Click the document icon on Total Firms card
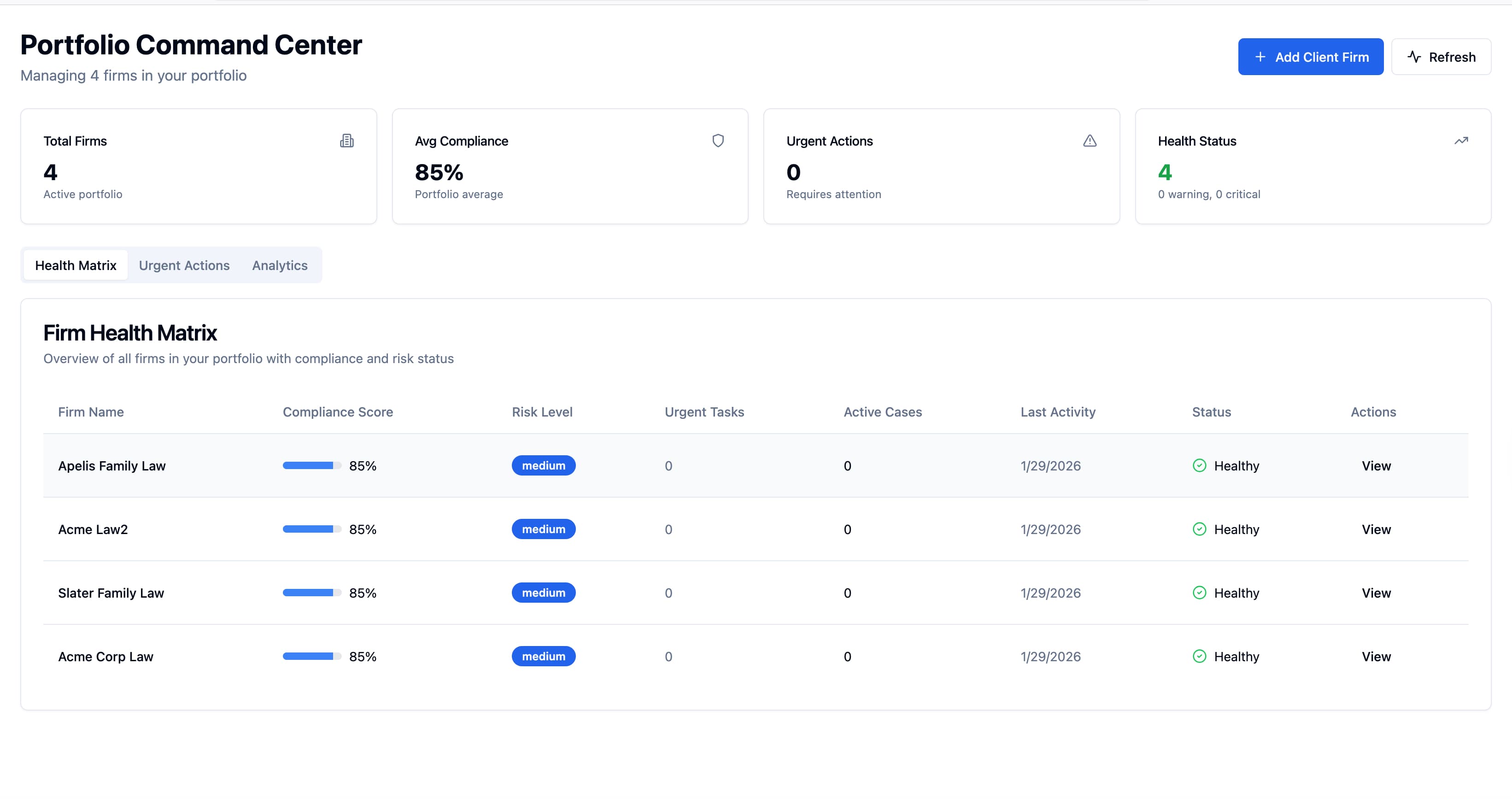This screenshot has height=799, width=1512. click(x=347, y=141)
